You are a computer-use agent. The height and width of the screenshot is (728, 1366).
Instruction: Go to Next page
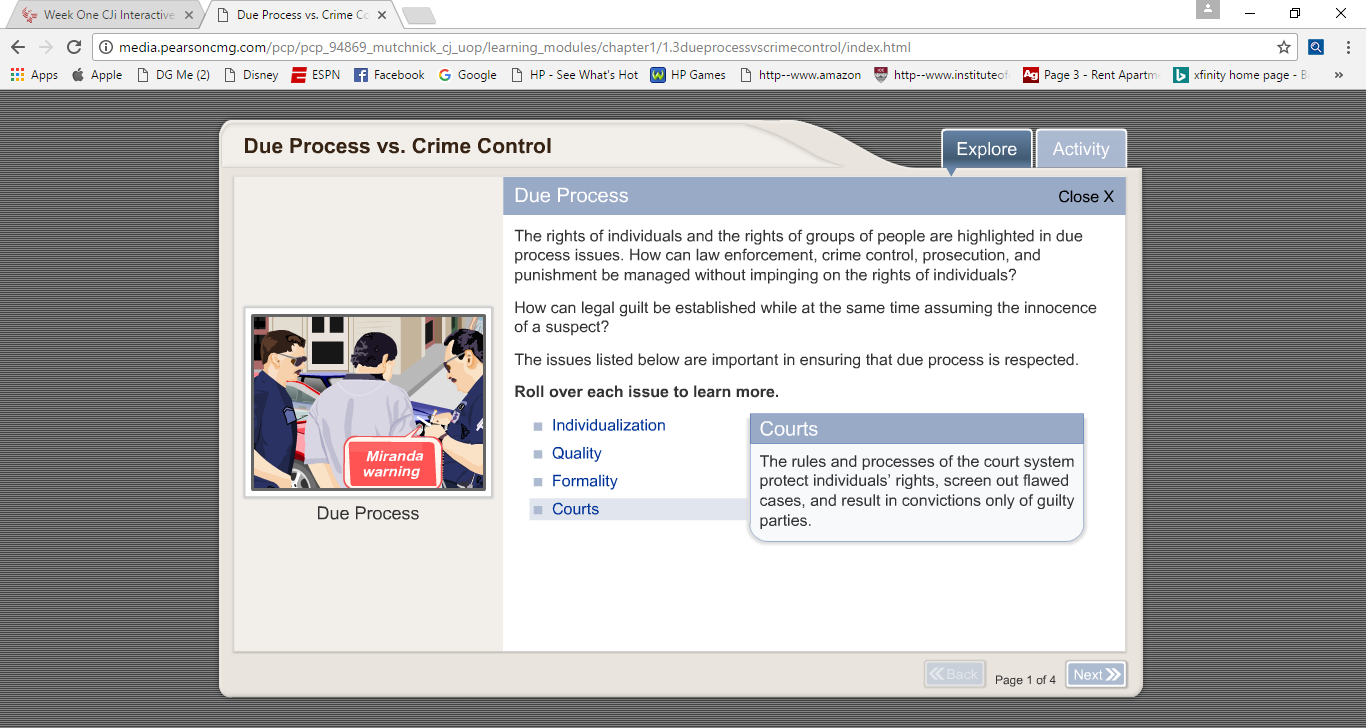click(1095, 675)
